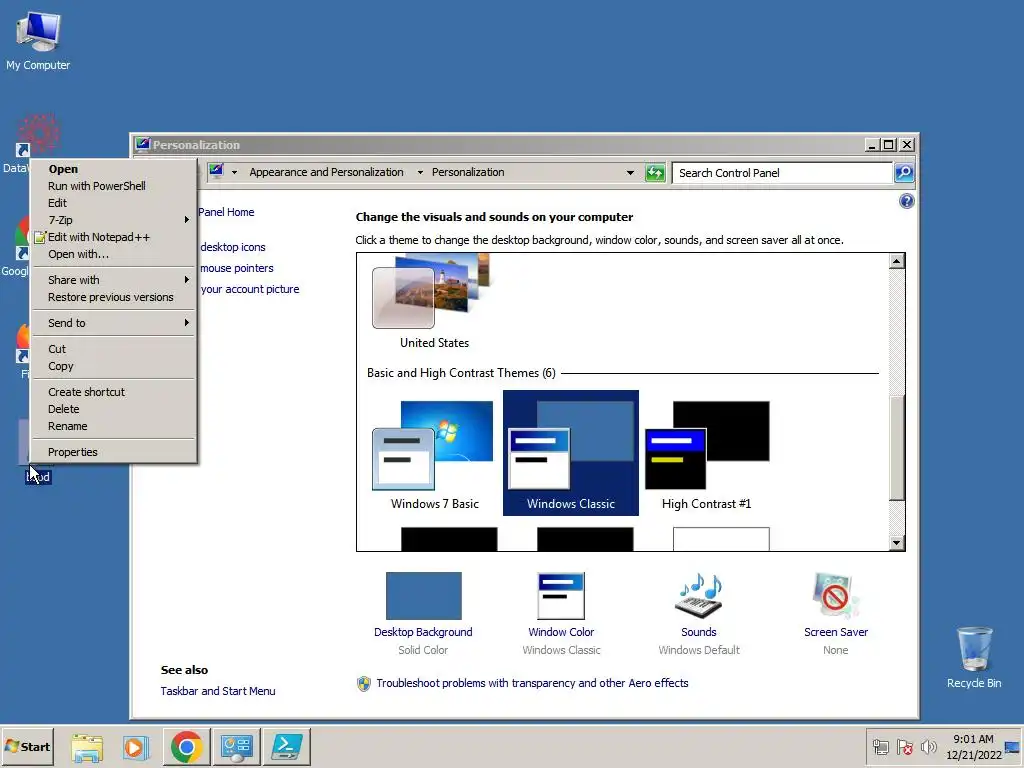This screenshot has height=768, width=1024.
Task: Expand the arrow before Appearance and Personalization
Action: (234, 172)
